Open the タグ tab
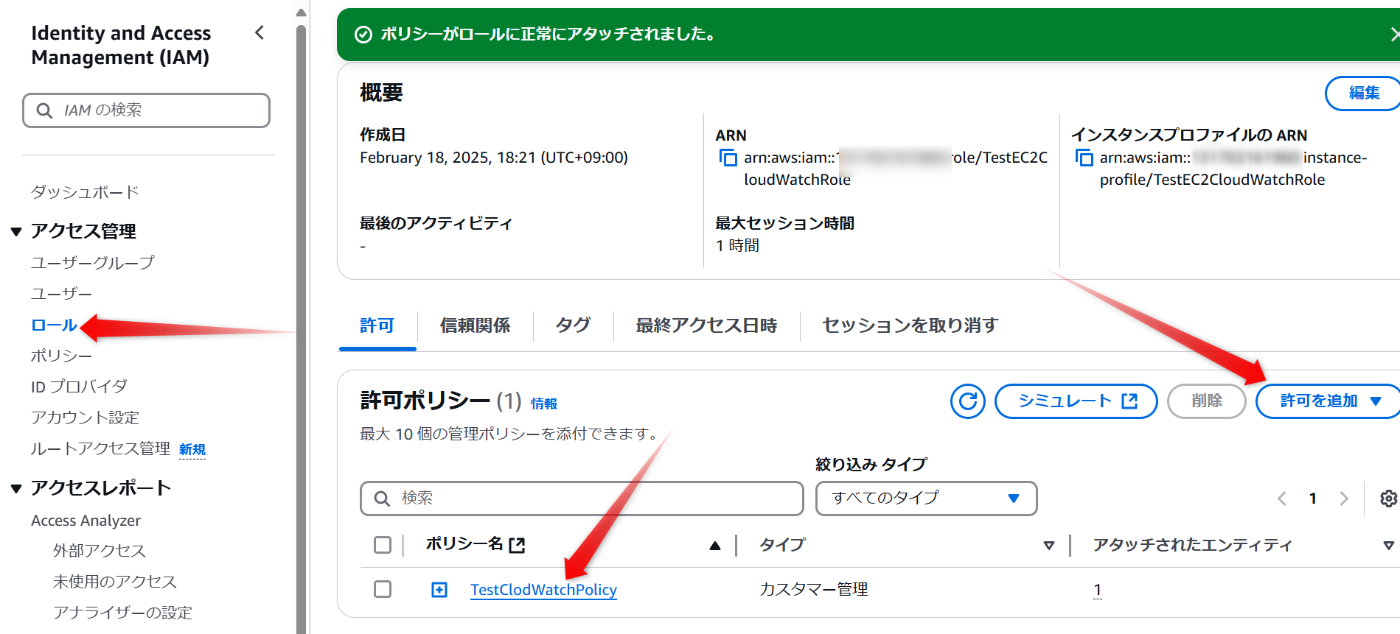 (x=573, y=325)
